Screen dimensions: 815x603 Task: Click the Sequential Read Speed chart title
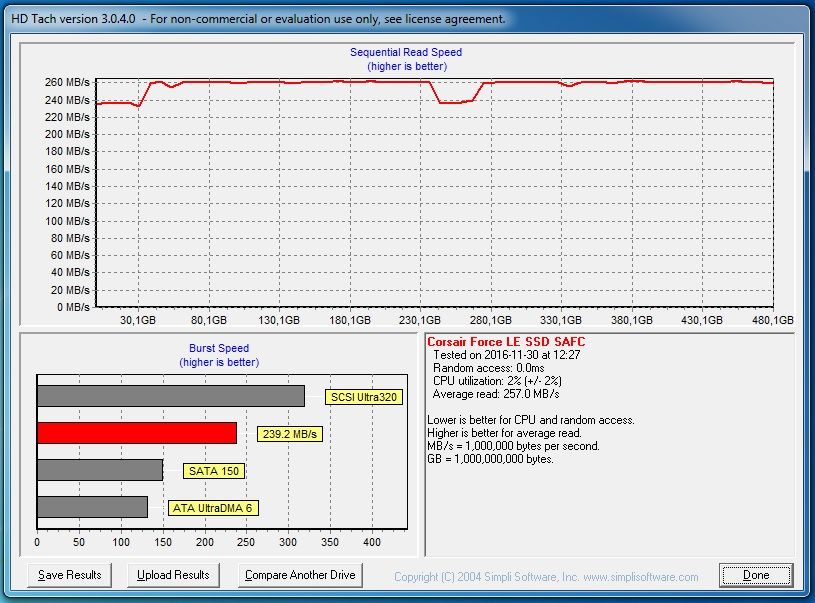[x=406, y=52]
